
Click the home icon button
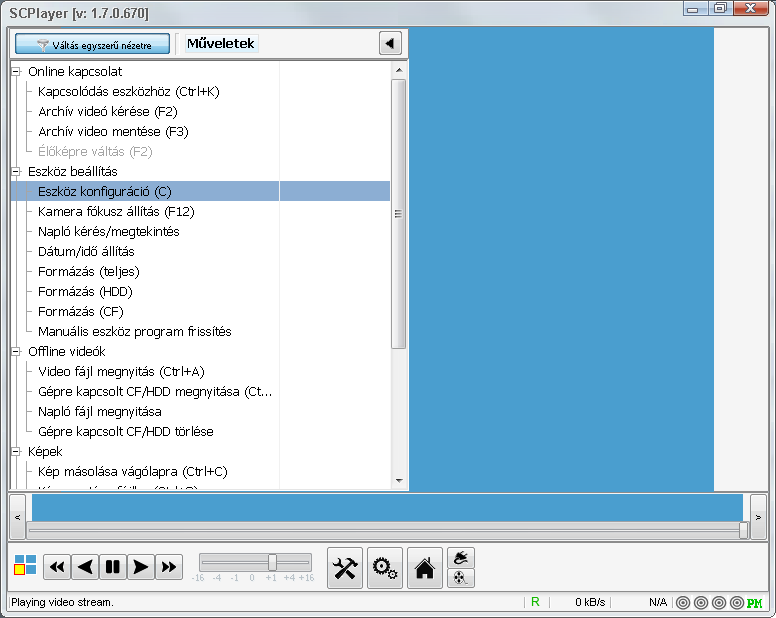(x=425, y=568)
